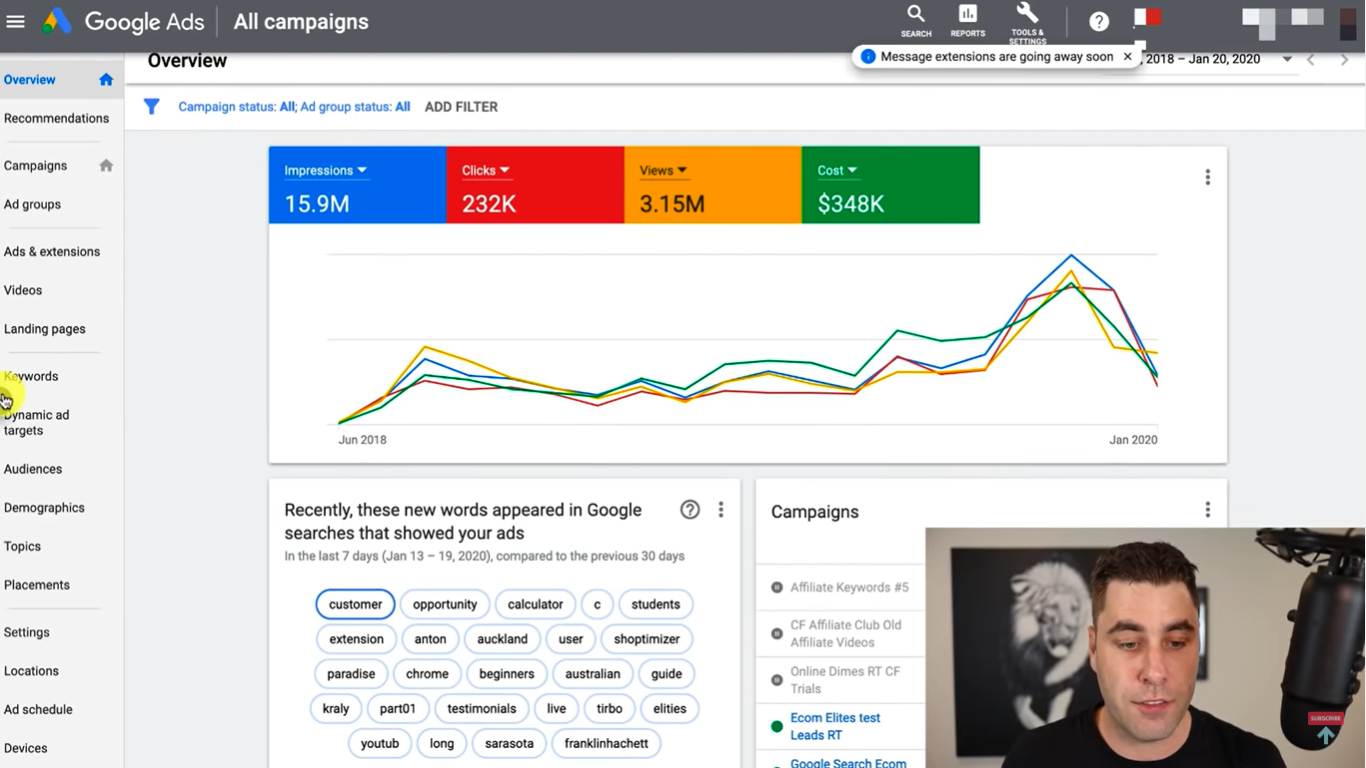Screen dimensions: 1366x768
Task: Edit the Campaign status: All filter
Action: click(237, 107)
